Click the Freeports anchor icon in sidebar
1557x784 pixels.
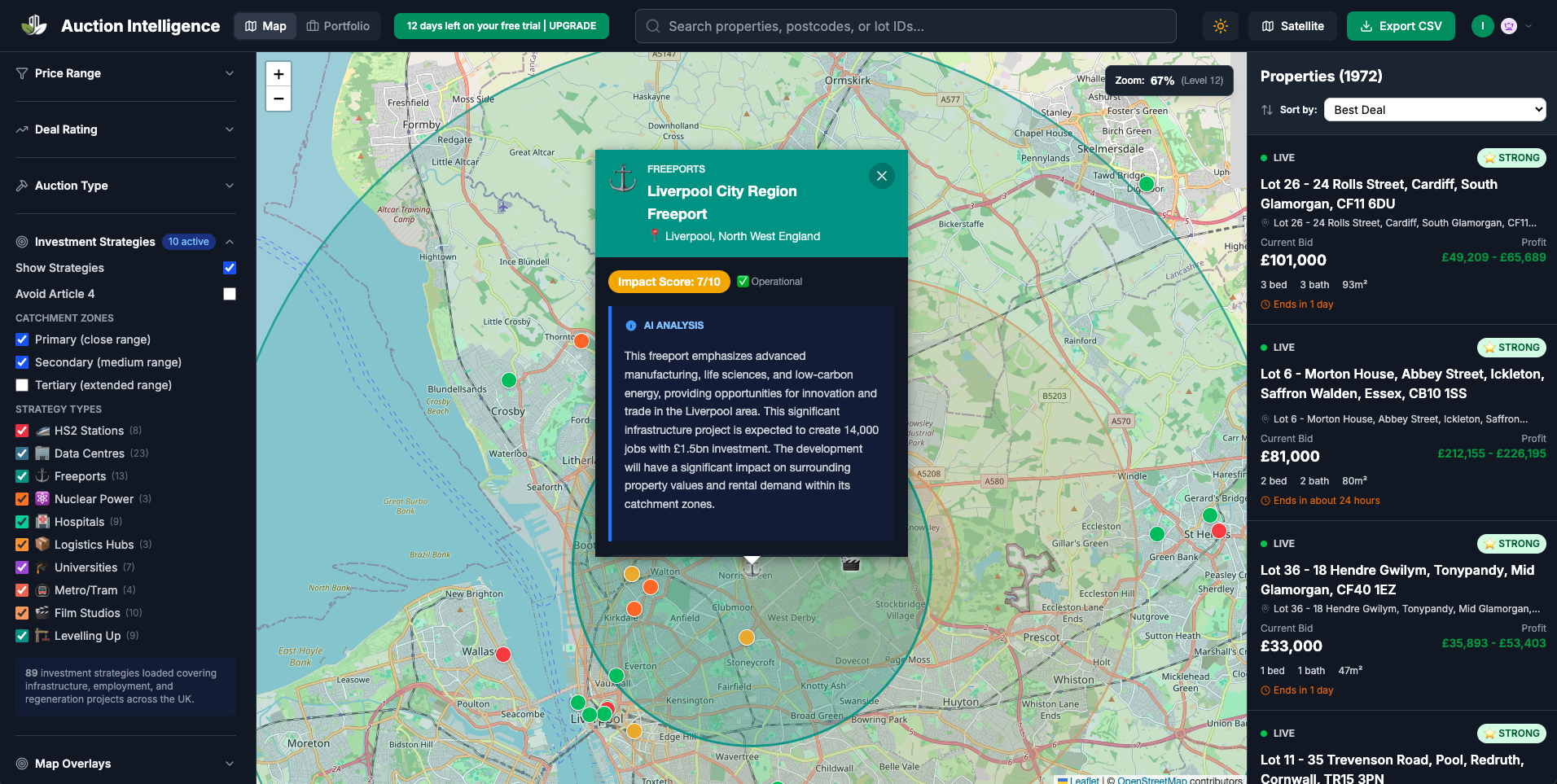click(x=42, y=475)
